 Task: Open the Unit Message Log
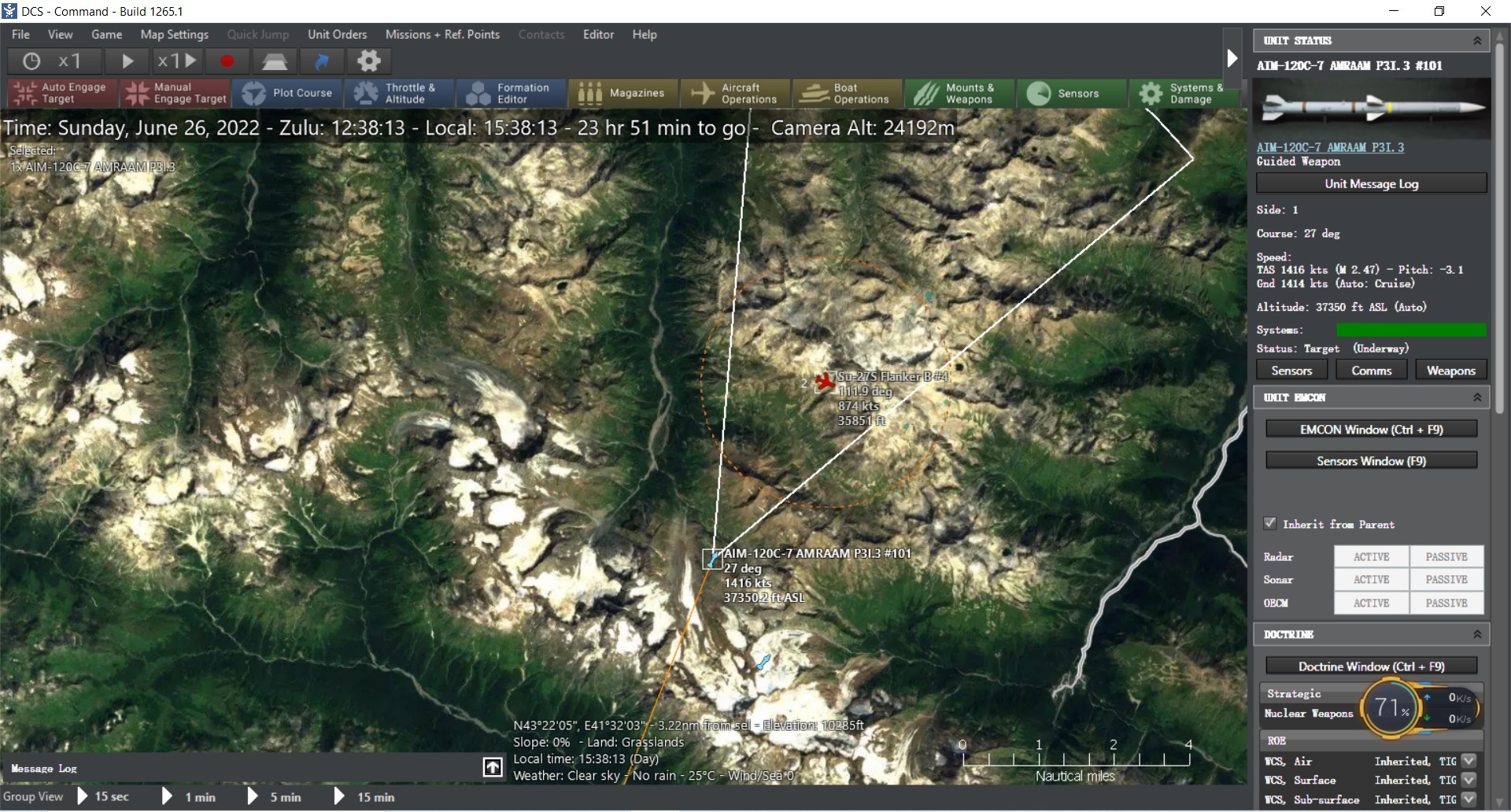pyautogui.click(x=1372, y=183)
